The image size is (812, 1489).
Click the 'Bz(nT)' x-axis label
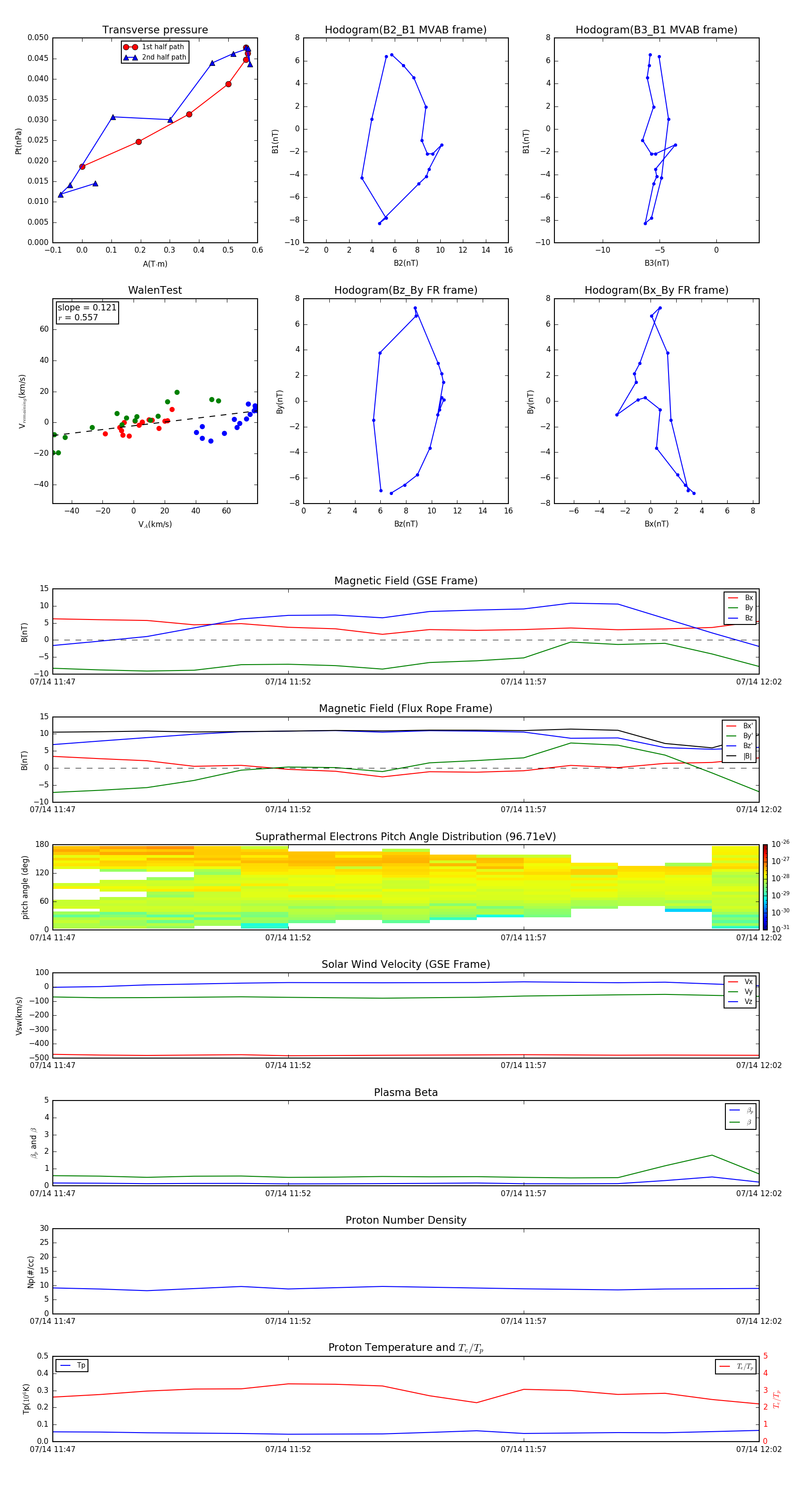(406, 524)
